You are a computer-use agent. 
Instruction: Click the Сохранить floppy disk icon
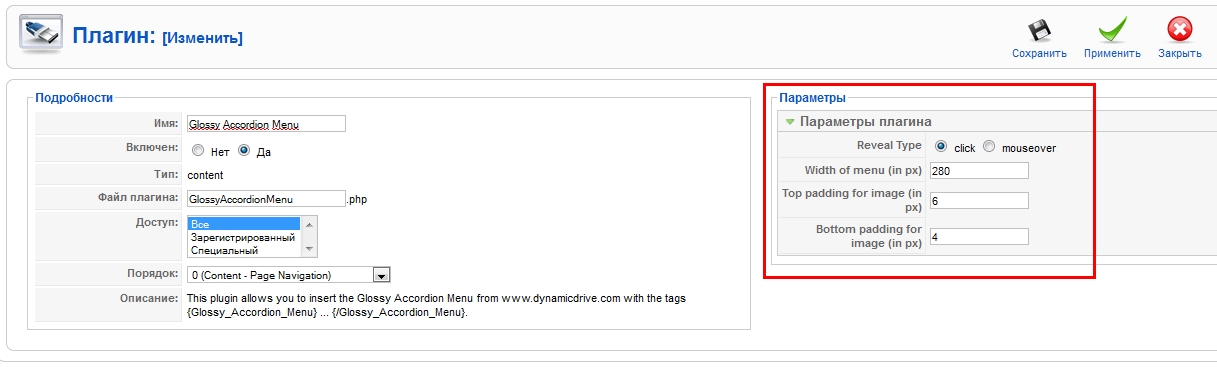[x=1039, y=30]
